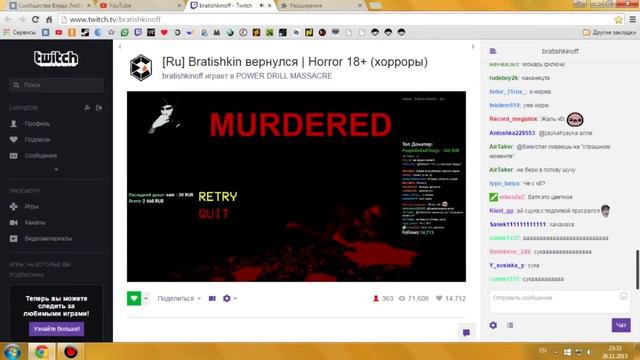Click the browser forward arrow

(22, 19)
